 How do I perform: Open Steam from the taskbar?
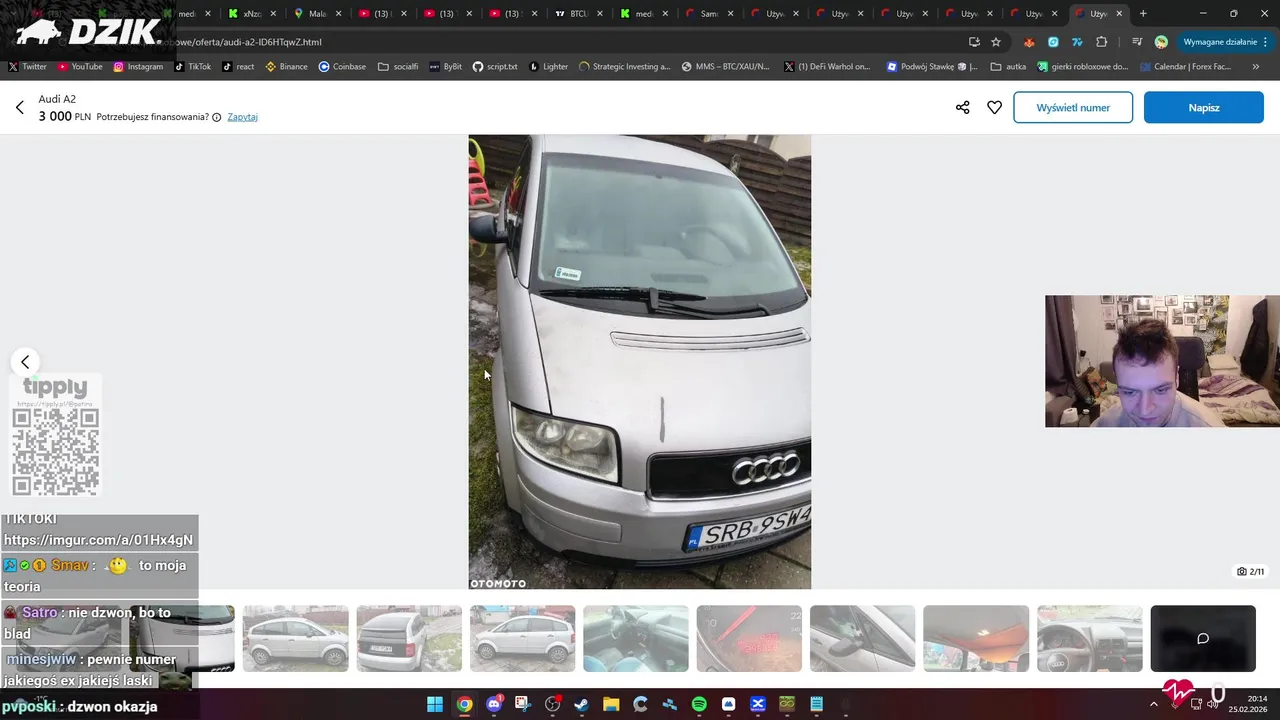[581, 704]
